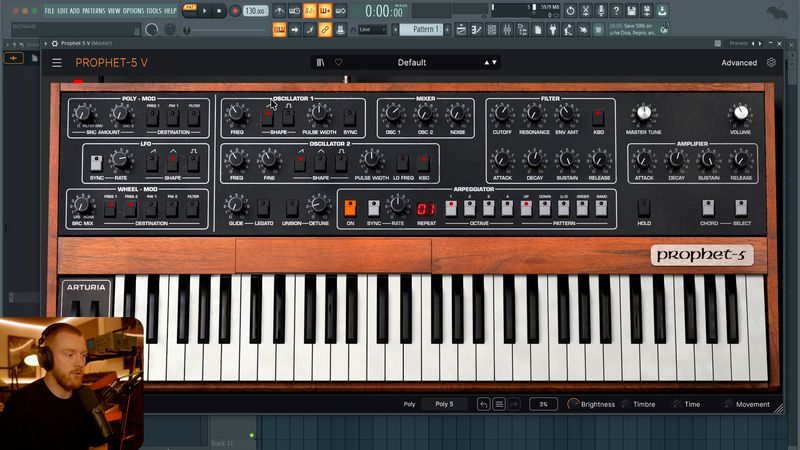The height and width of the screenshot is (450, 800).
Task: Open the TOOLS menu
Action: tap(154, 11)
